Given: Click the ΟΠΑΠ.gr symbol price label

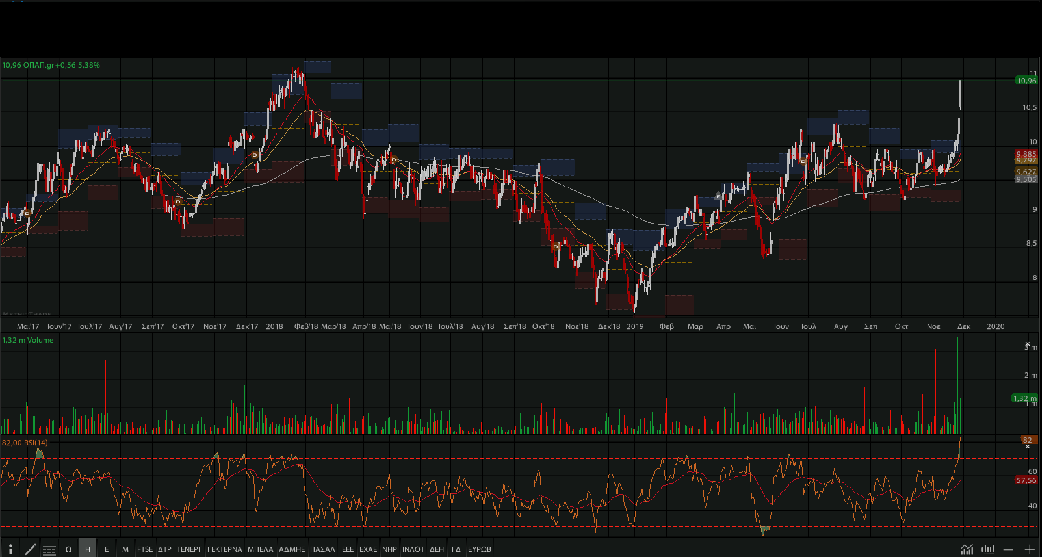Looking at the screenshot, I should coord(50,65).
